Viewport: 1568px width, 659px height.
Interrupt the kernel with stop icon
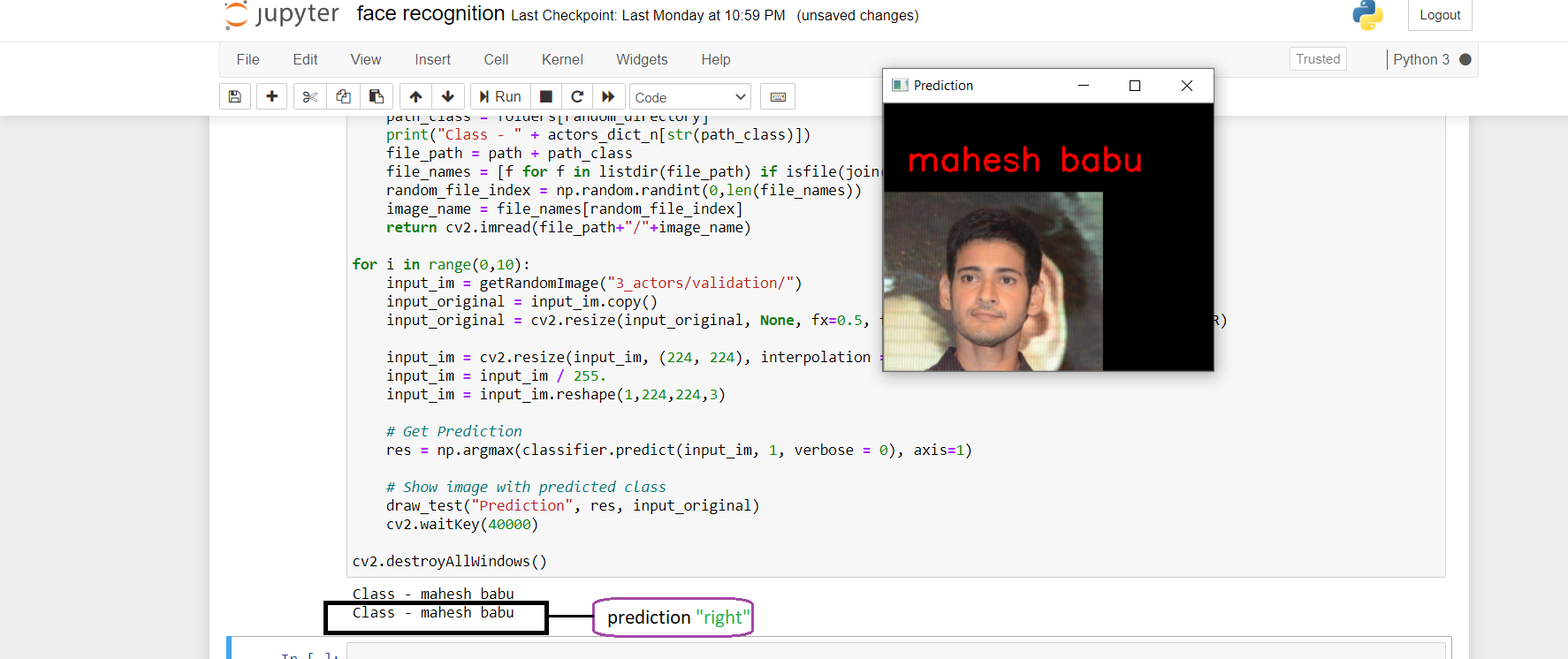546,96
